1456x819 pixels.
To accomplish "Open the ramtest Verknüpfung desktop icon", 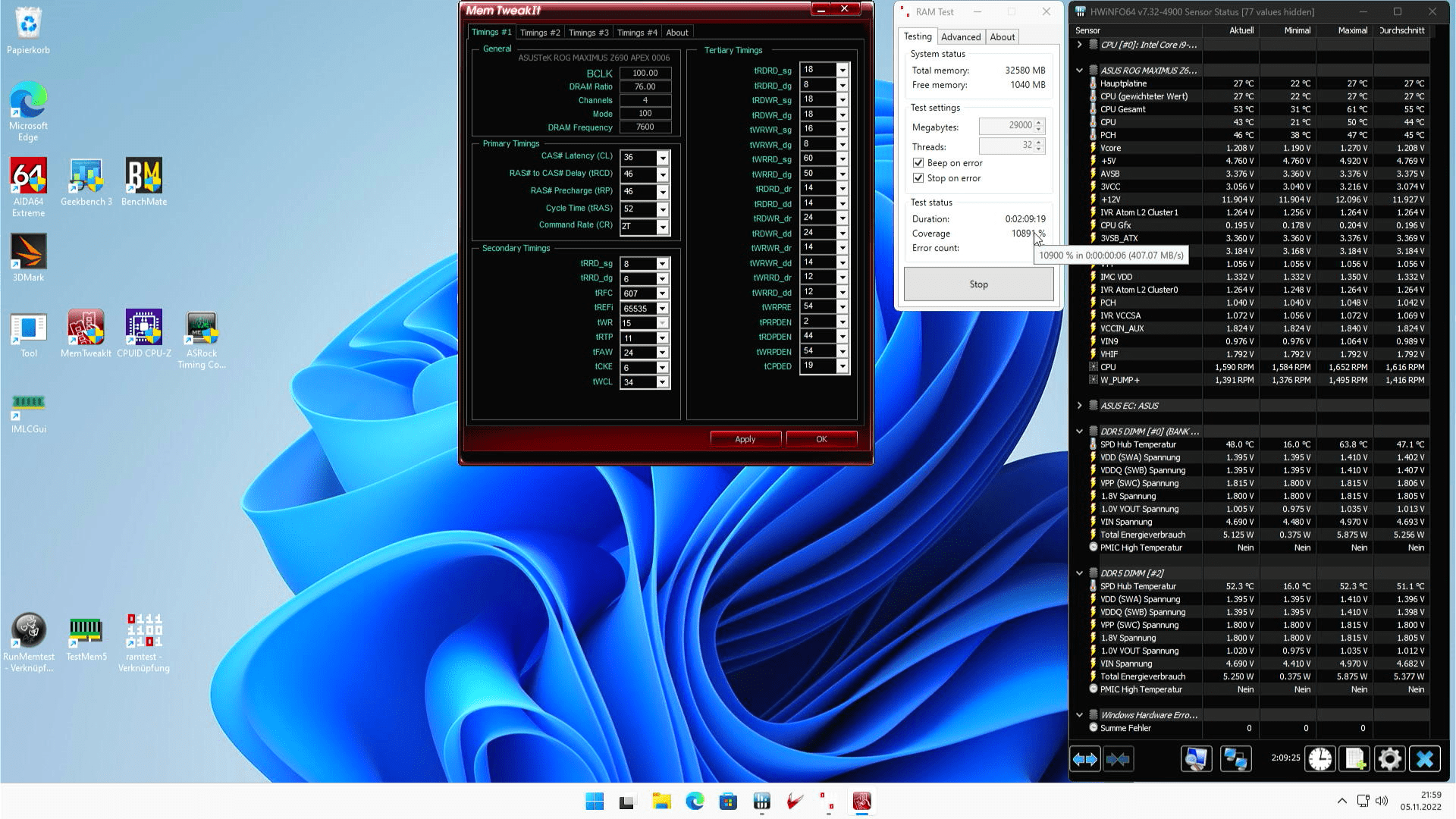I will (x=144, y=642).
